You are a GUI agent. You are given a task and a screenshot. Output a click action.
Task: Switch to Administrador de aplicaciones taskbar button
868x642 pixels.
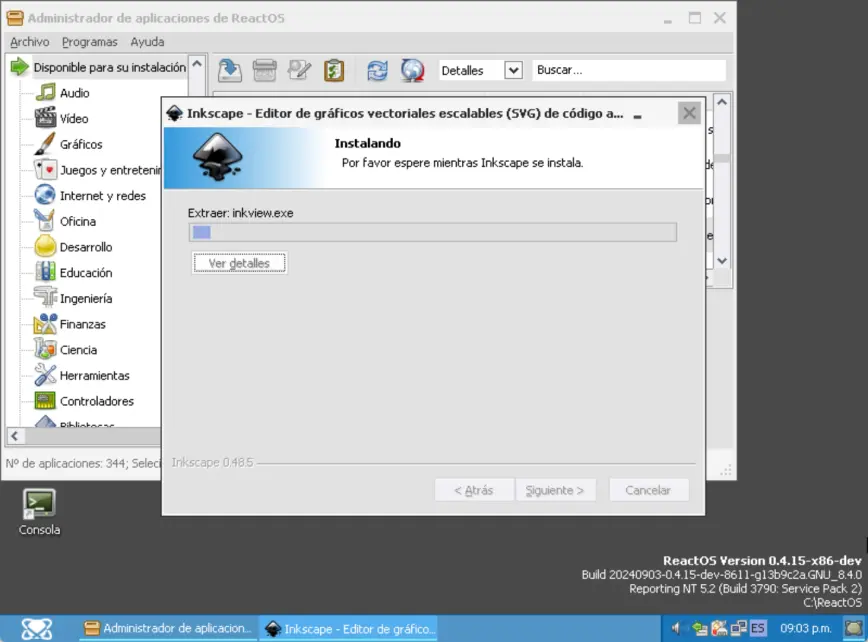tap(168, 629)
